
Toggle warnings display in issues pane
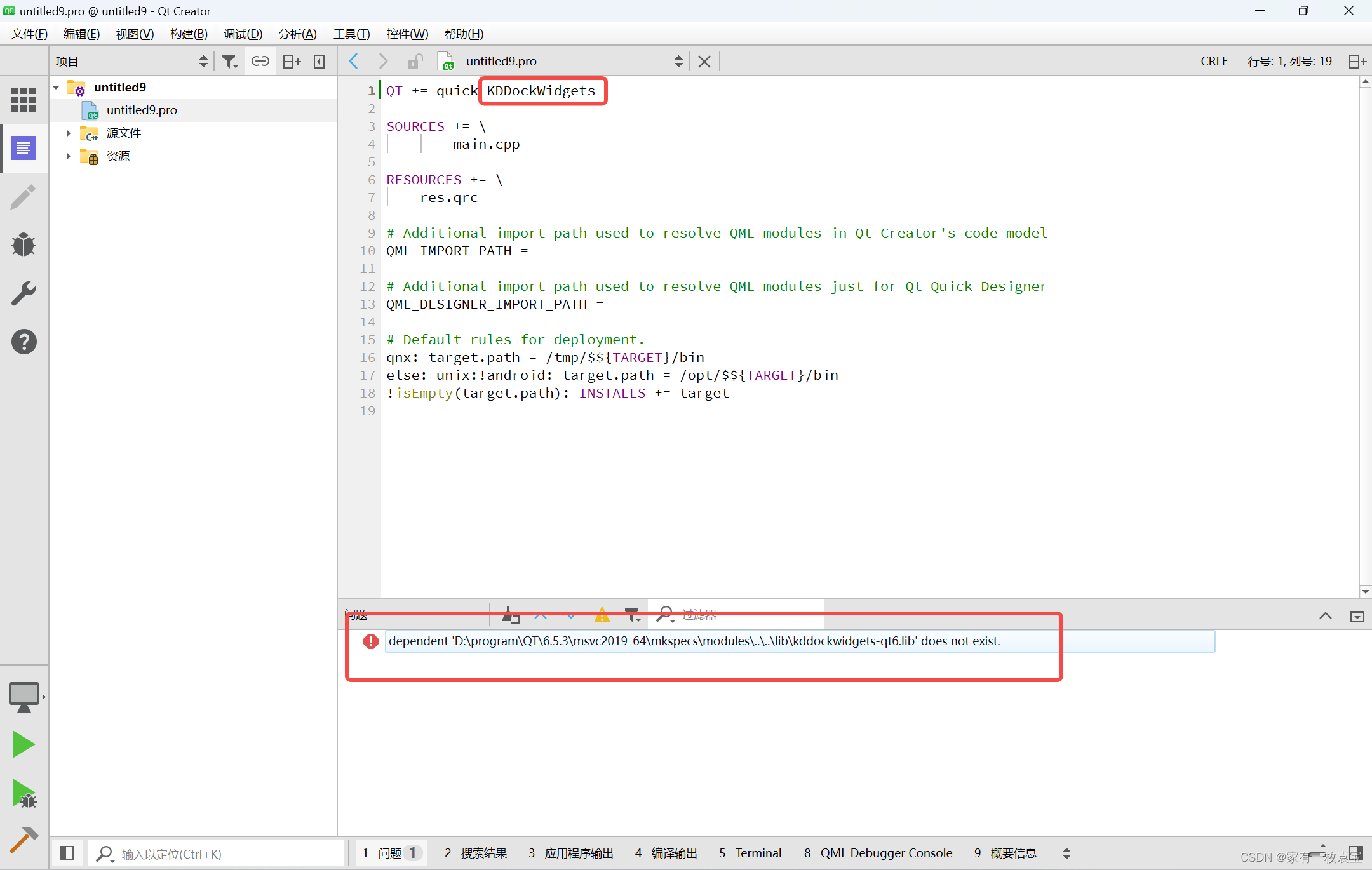(x=602, y=615)
